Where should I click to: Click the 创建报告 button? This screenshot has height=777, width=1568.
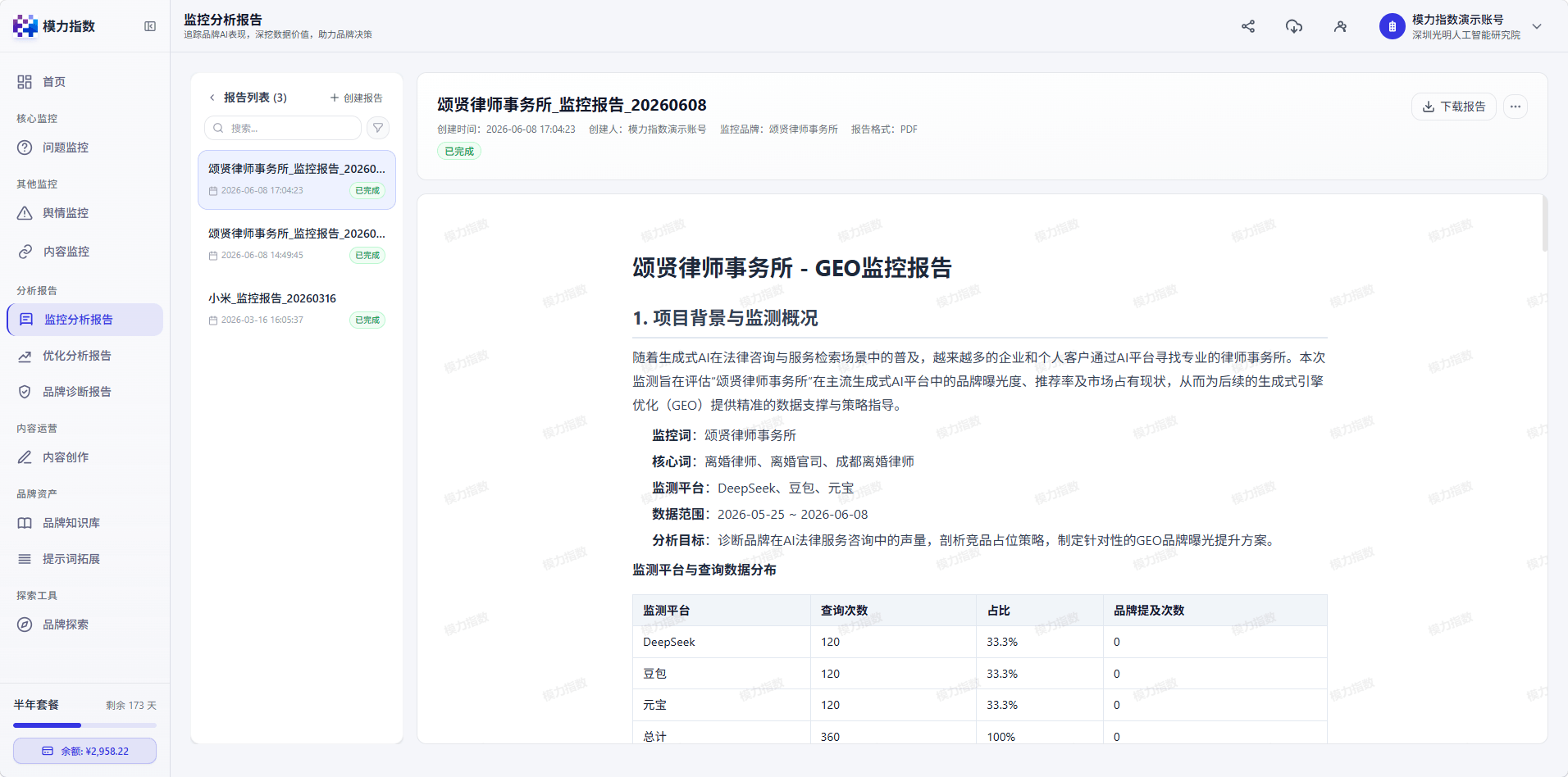(357, 98)
